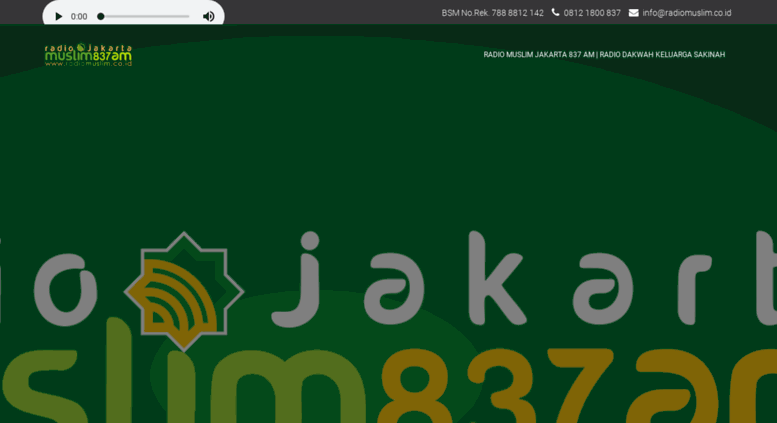
Task: Click the envelope email icon
Action: point(634,13)
